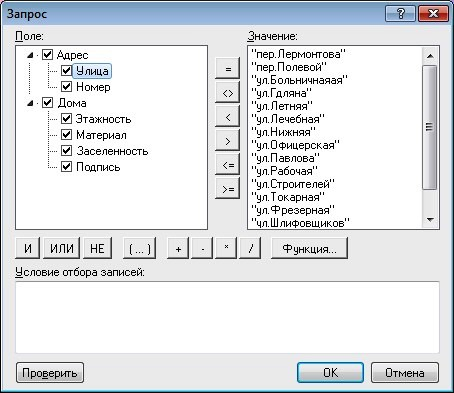Select value "ул.Павлова"
This screenshot has width=454, height=393.
pyautogui.click(x=285, y=158)
